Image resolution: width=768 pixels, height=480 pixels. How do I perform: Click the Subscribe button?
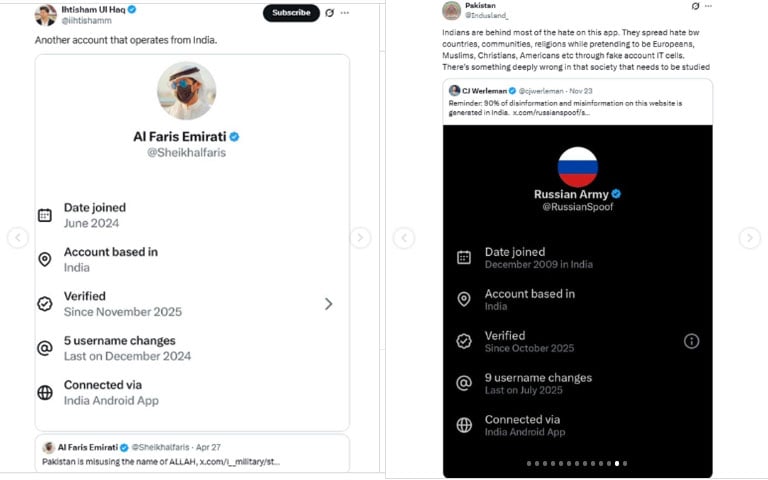point(291,13)
